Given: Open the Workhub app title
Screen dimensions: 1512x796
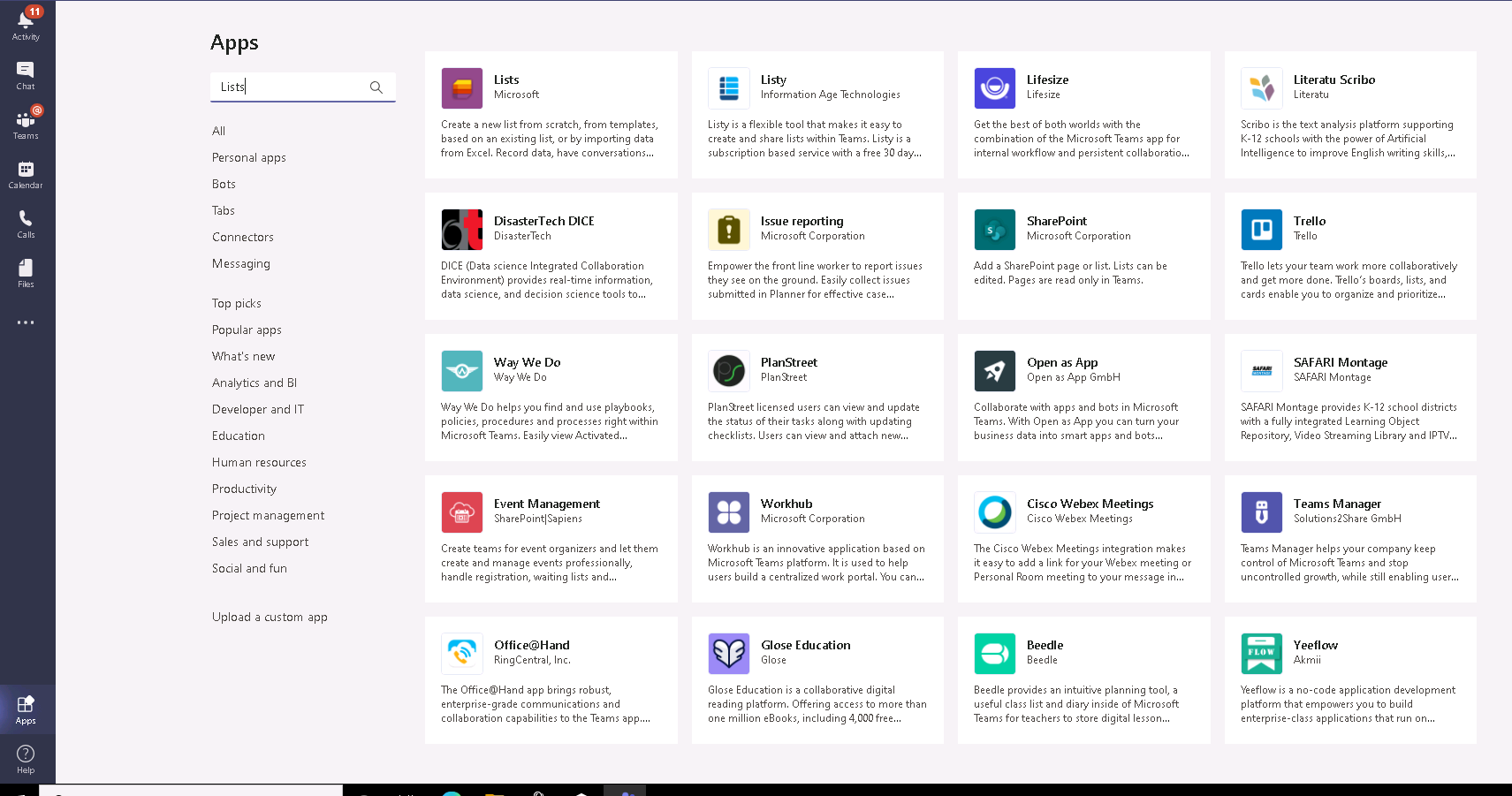Looking at the screenshot, I should (x=786, y=504).
